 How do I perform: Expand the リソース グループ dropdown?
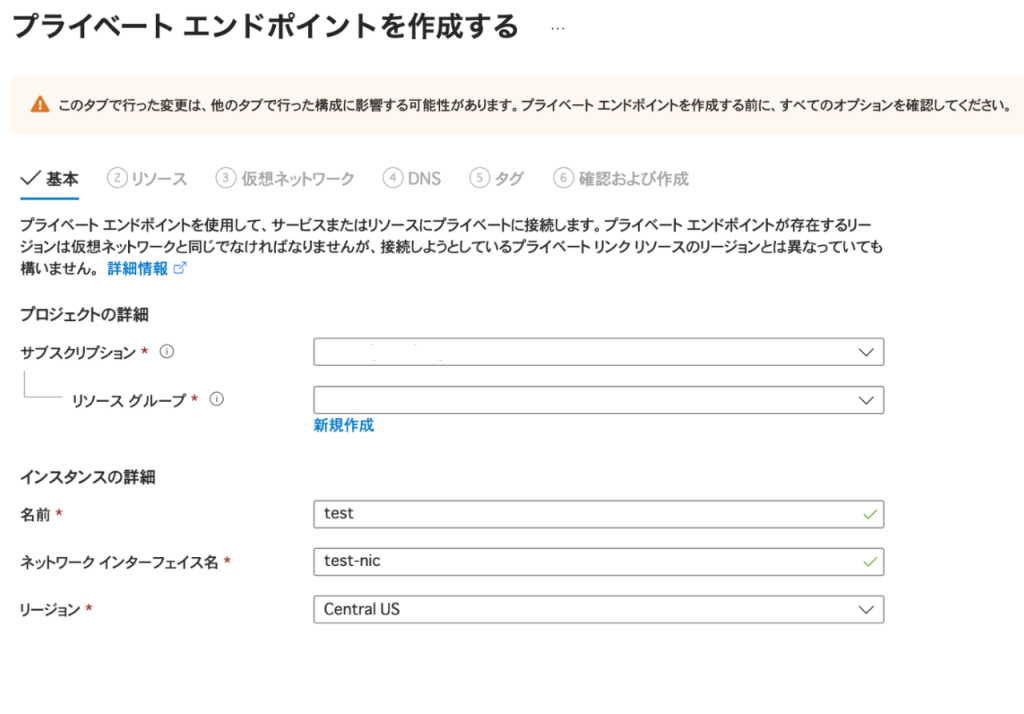[x=598, y=400]
